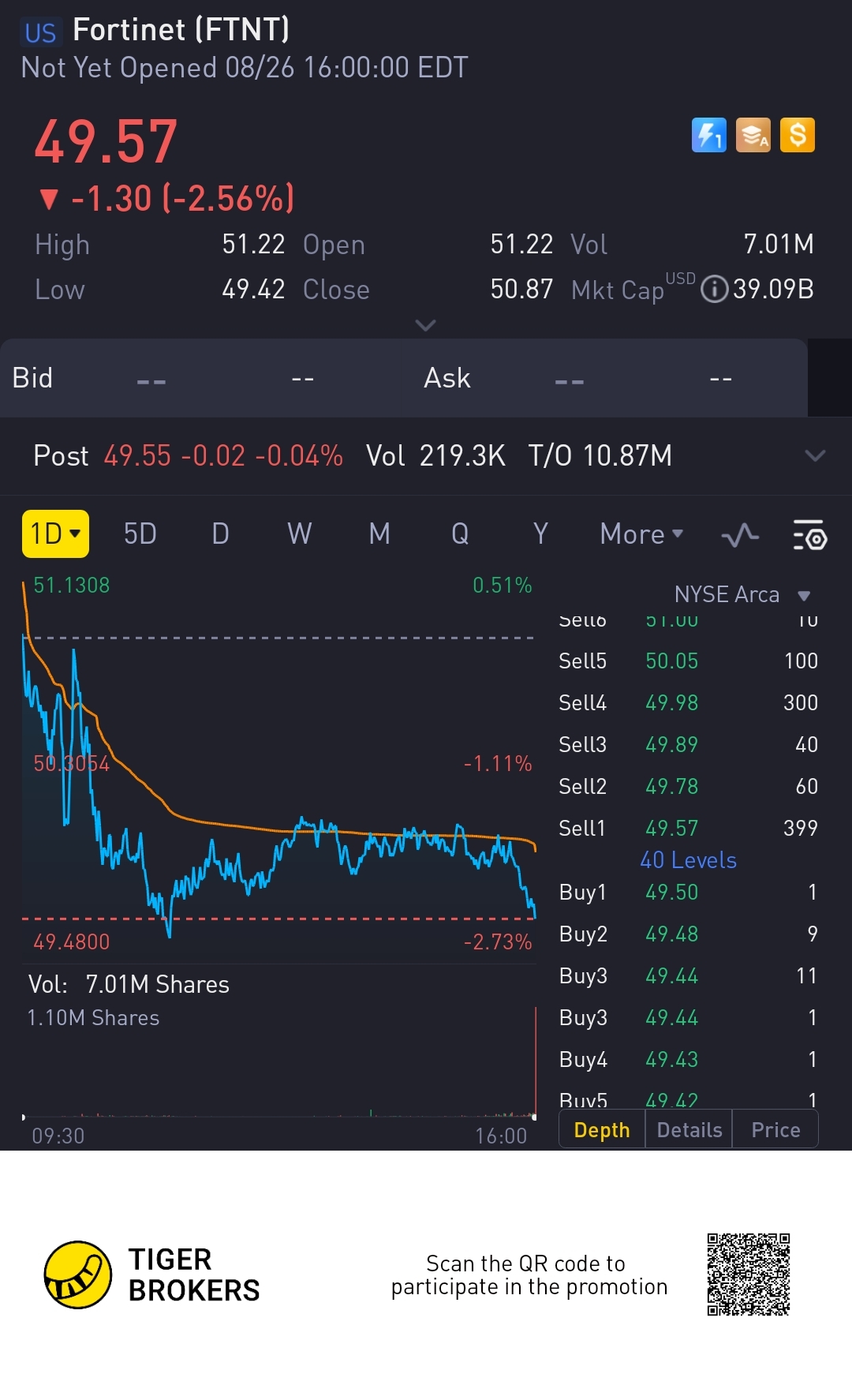Viewport: 852px width, 1400px height.
Task: Tap the T/O 10.87M turnover value
Action: tap(600, 455)
